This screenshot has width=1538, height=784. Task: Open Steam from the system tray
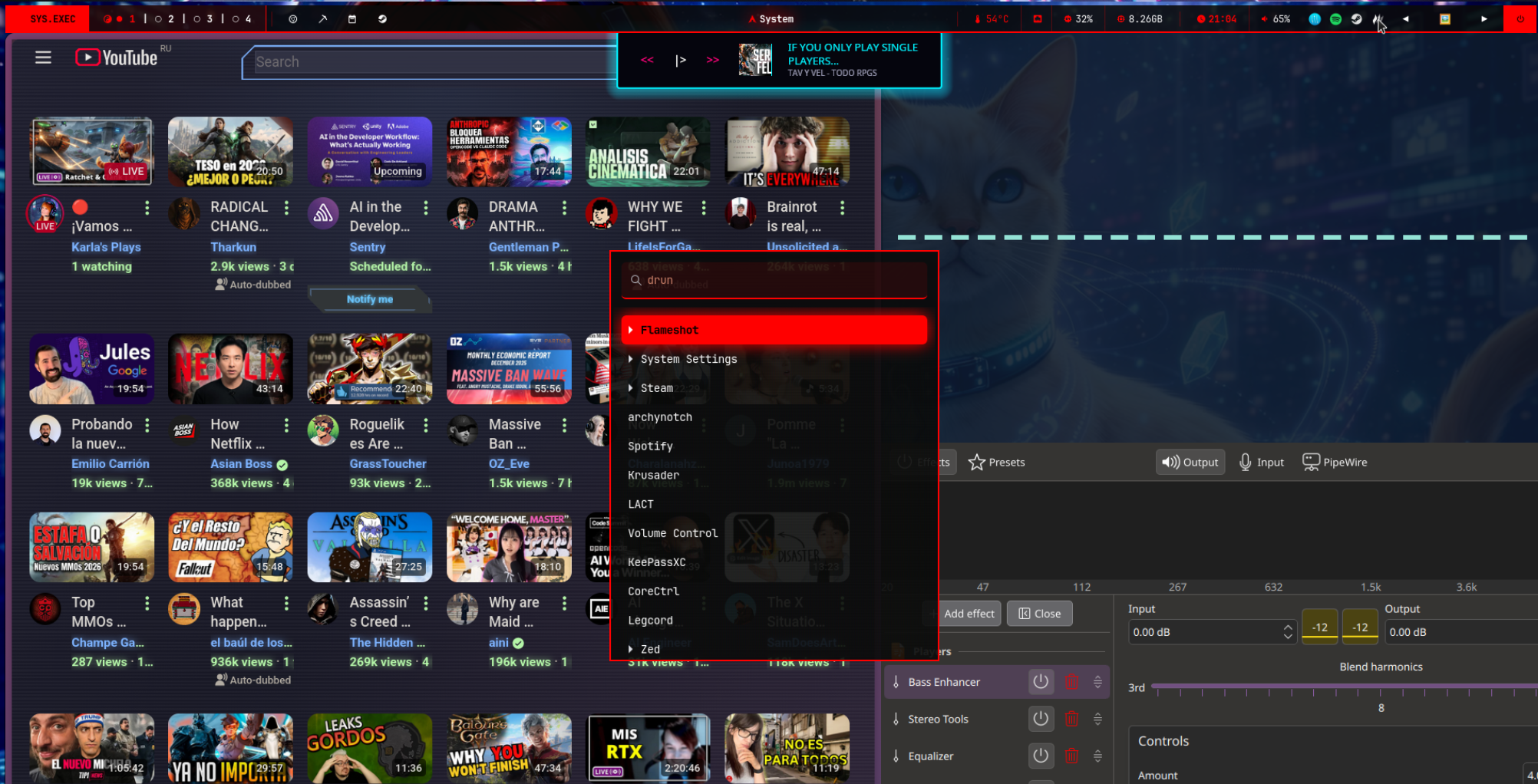(x=1355, y=19)
